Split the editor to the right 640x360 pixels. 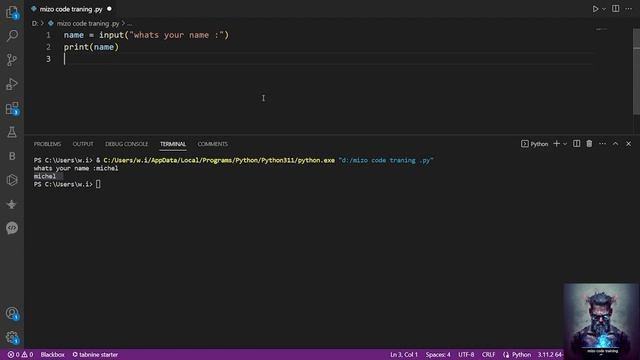616,9
